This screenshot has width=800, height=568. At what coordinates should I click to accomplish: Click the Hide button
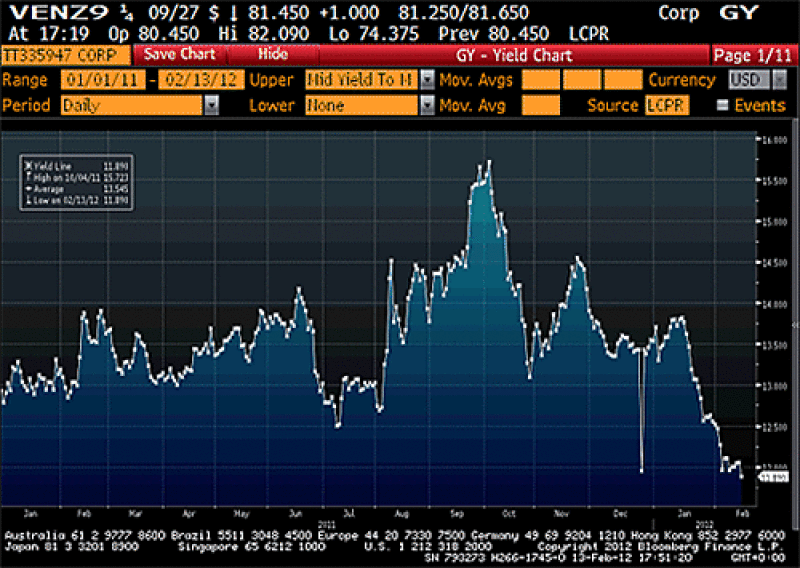click(x=273, y=55)
